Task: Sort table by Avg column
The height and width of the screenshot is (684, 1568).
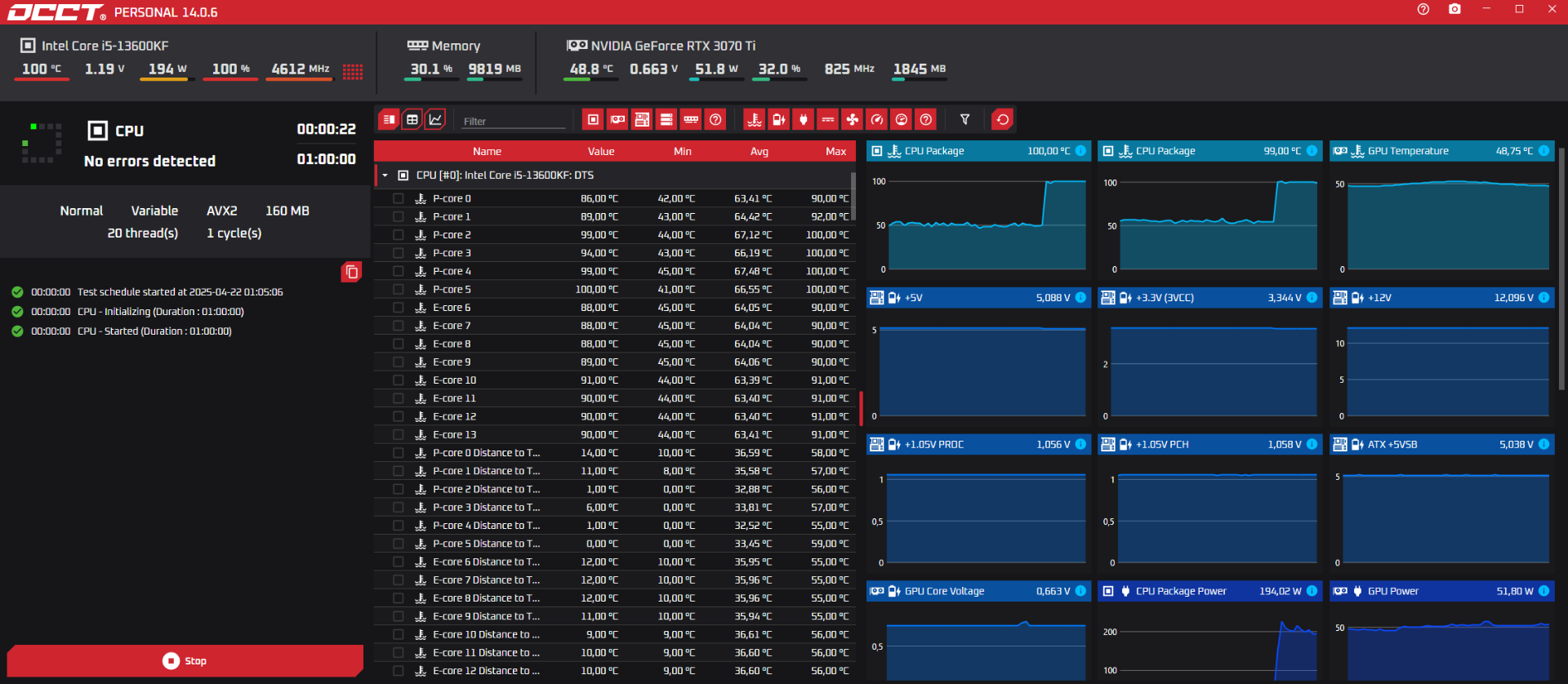Action: pos(759,152)
